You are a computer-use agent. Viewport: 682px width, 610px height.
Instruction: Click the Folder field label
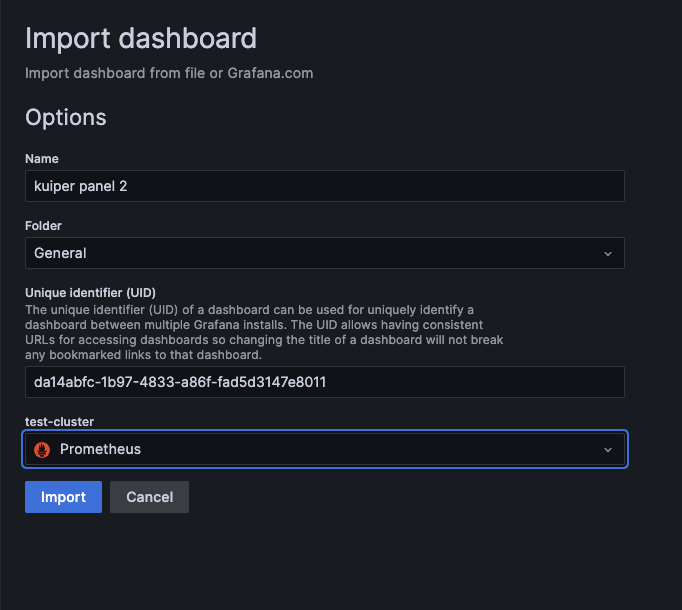click(43, 225)
